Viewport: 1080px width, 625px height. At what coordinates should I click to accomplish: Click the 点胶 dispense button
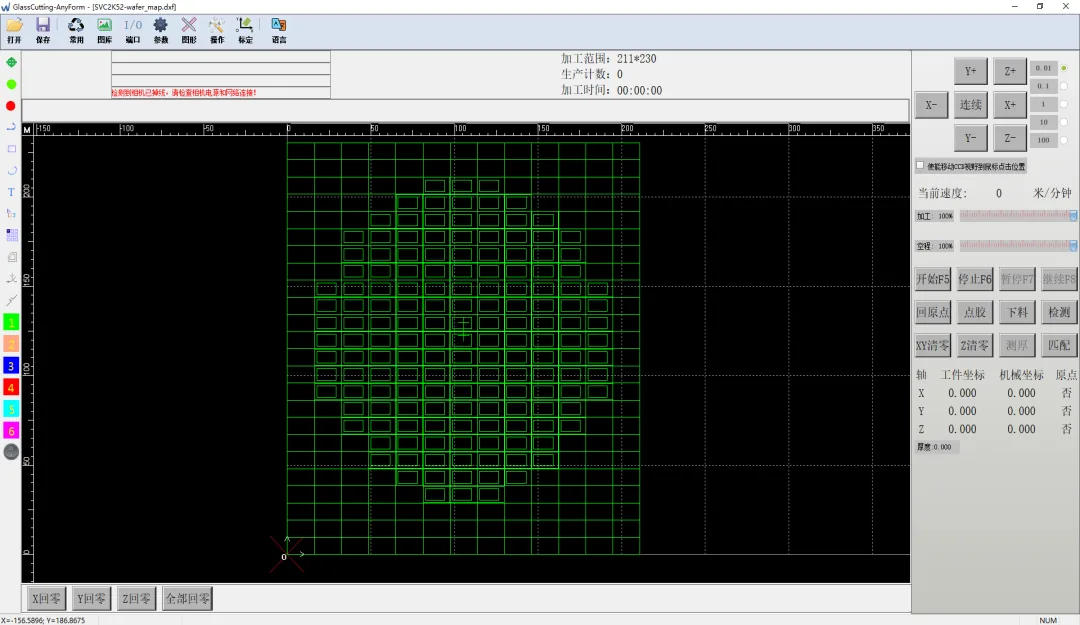click(975, 312)
